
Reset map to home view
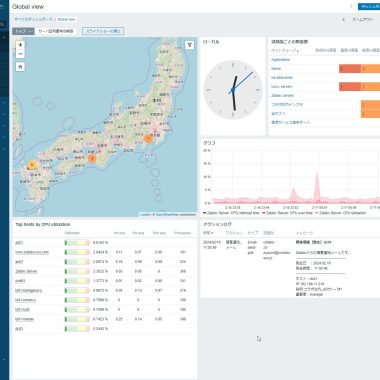(x=20, y=67)
